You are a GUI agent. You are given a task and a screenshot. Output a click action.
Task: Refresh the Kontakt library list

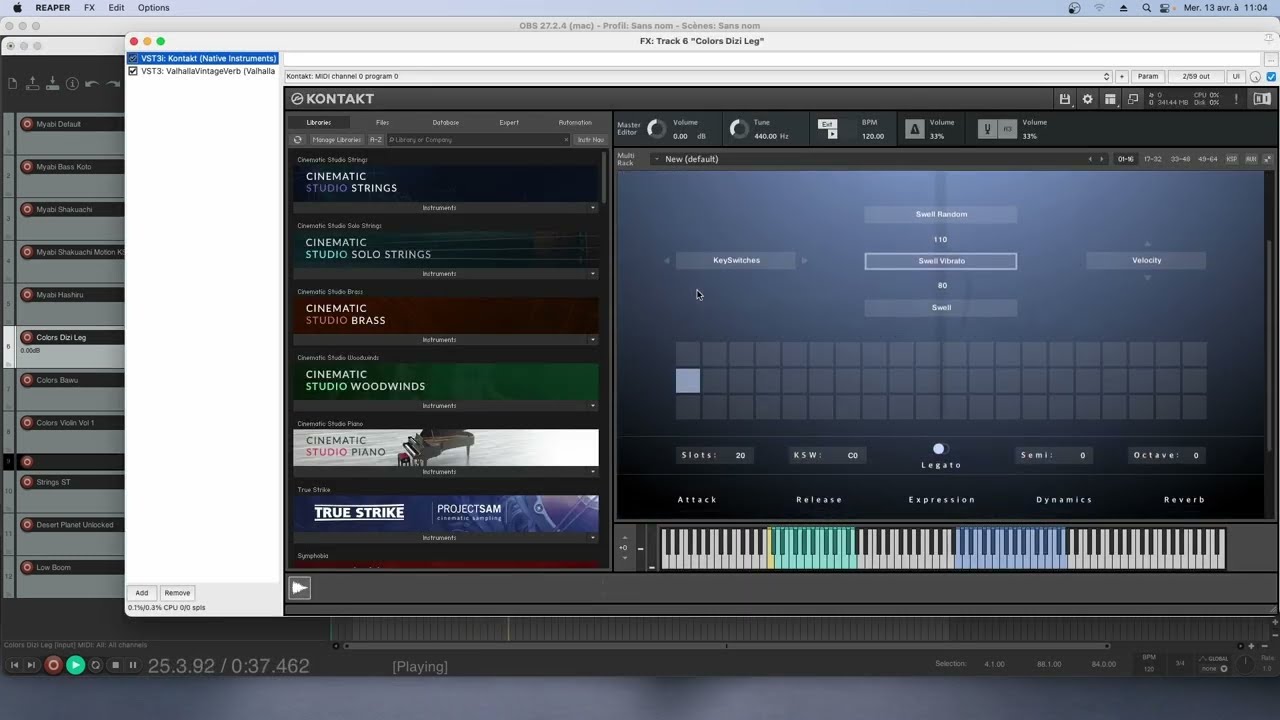tap(297, 140)
